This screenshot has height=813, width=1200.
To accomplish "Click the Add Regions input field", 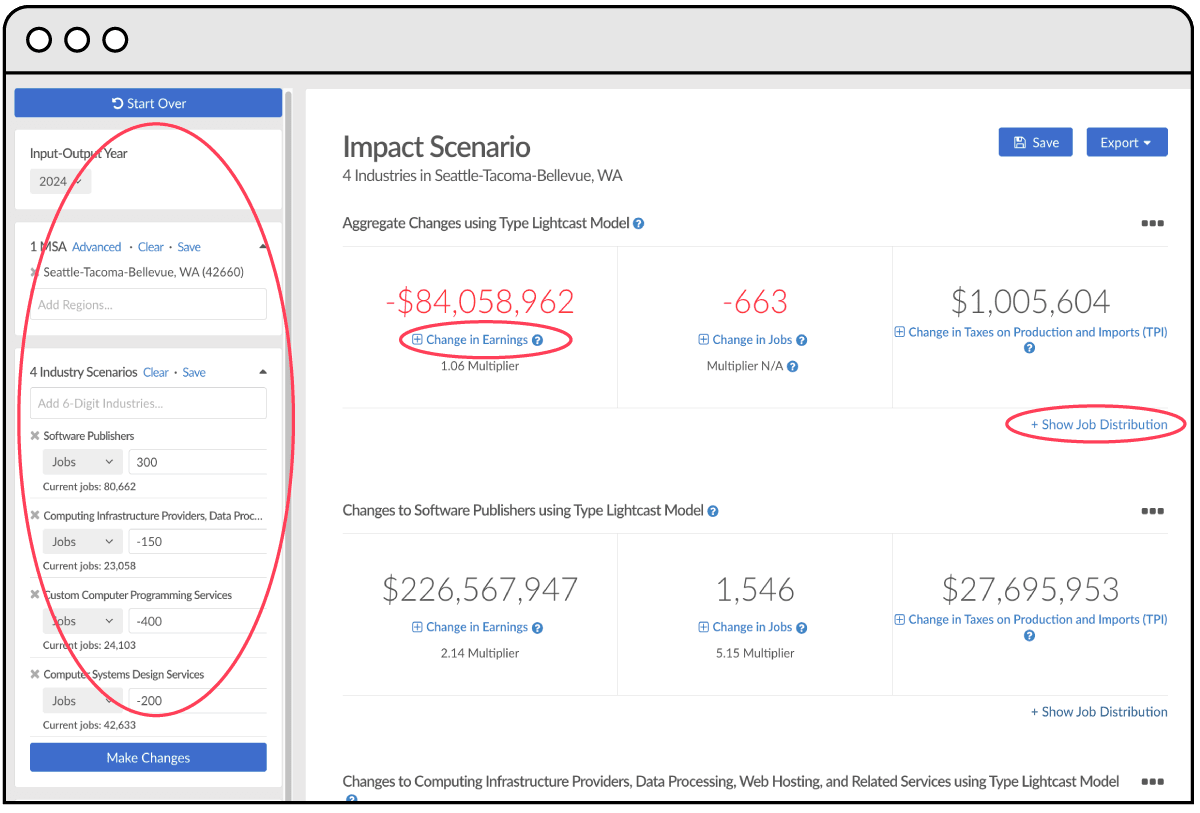I will point(148,305).
